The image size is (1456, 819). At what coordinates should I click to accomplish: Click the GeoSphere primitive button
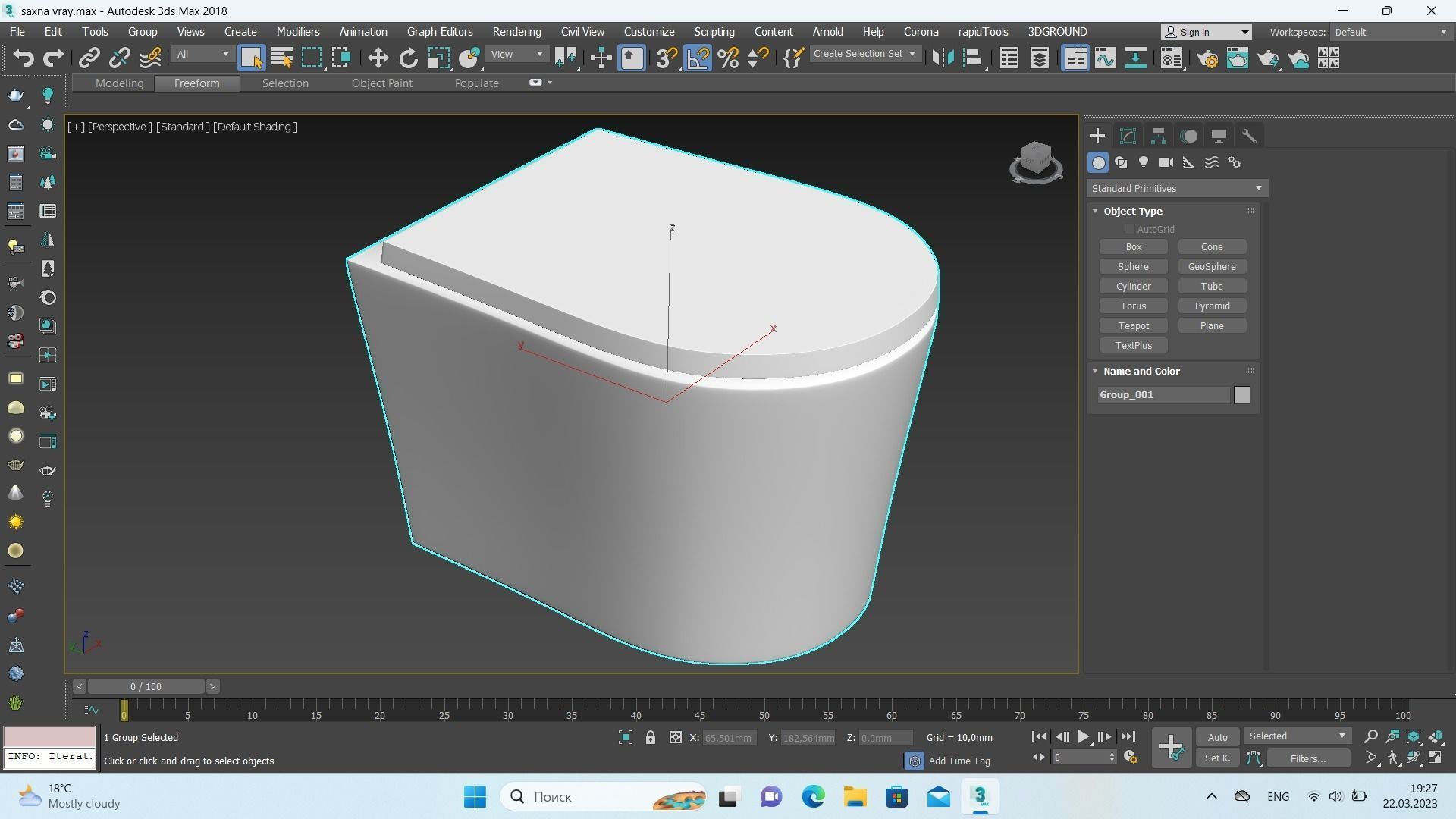(1211, 267)
